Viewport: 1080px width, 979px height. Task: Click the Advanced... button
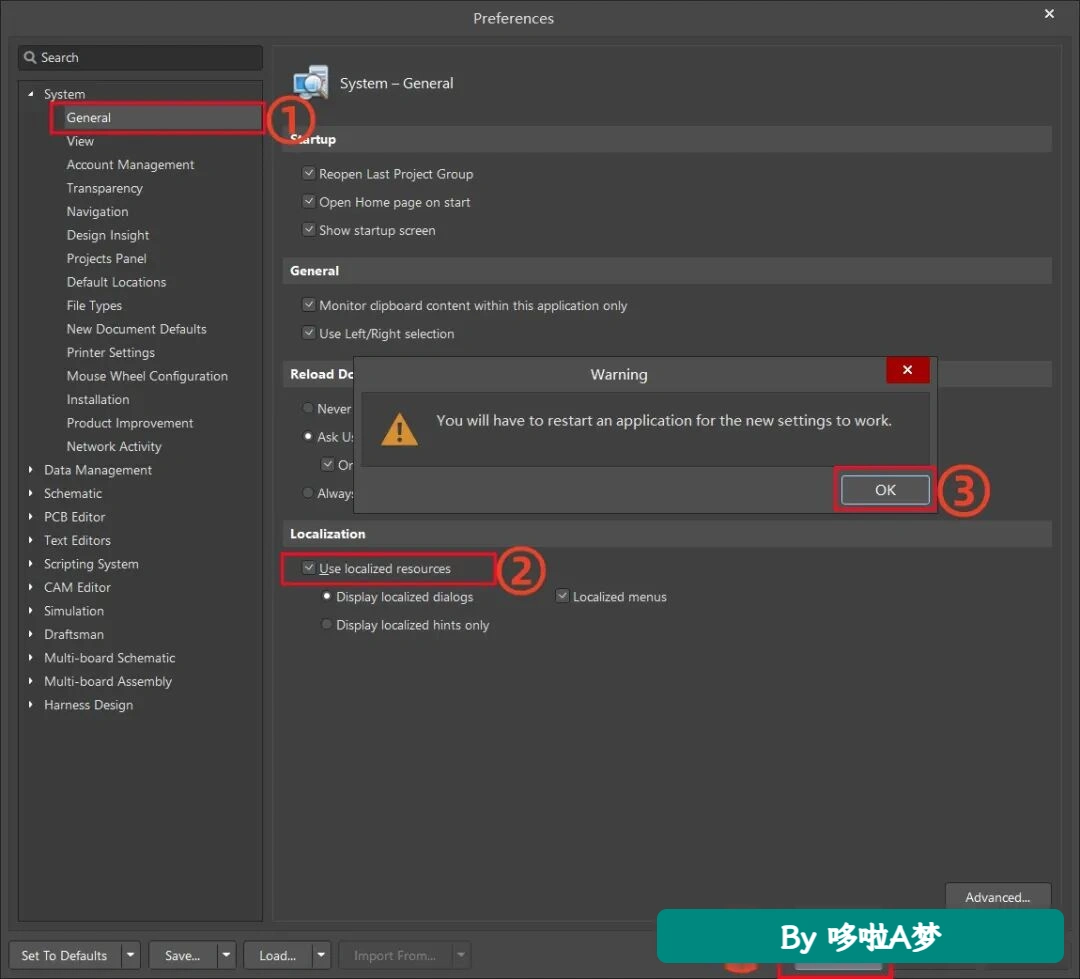pyautogui.click(x=997, y=896)
